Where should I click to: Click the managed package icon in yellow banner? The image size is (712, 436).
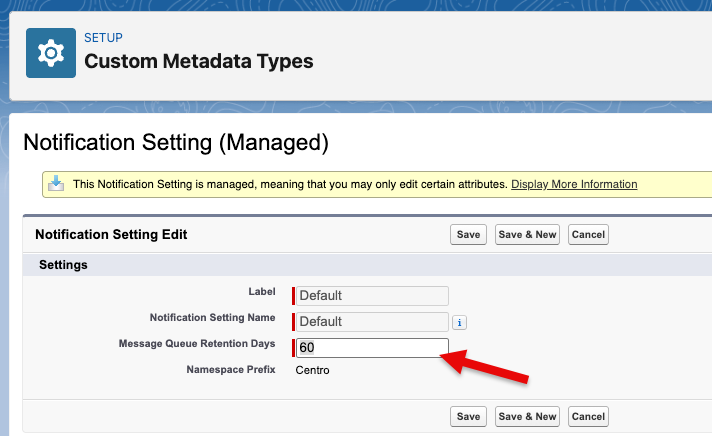(57, 185)
